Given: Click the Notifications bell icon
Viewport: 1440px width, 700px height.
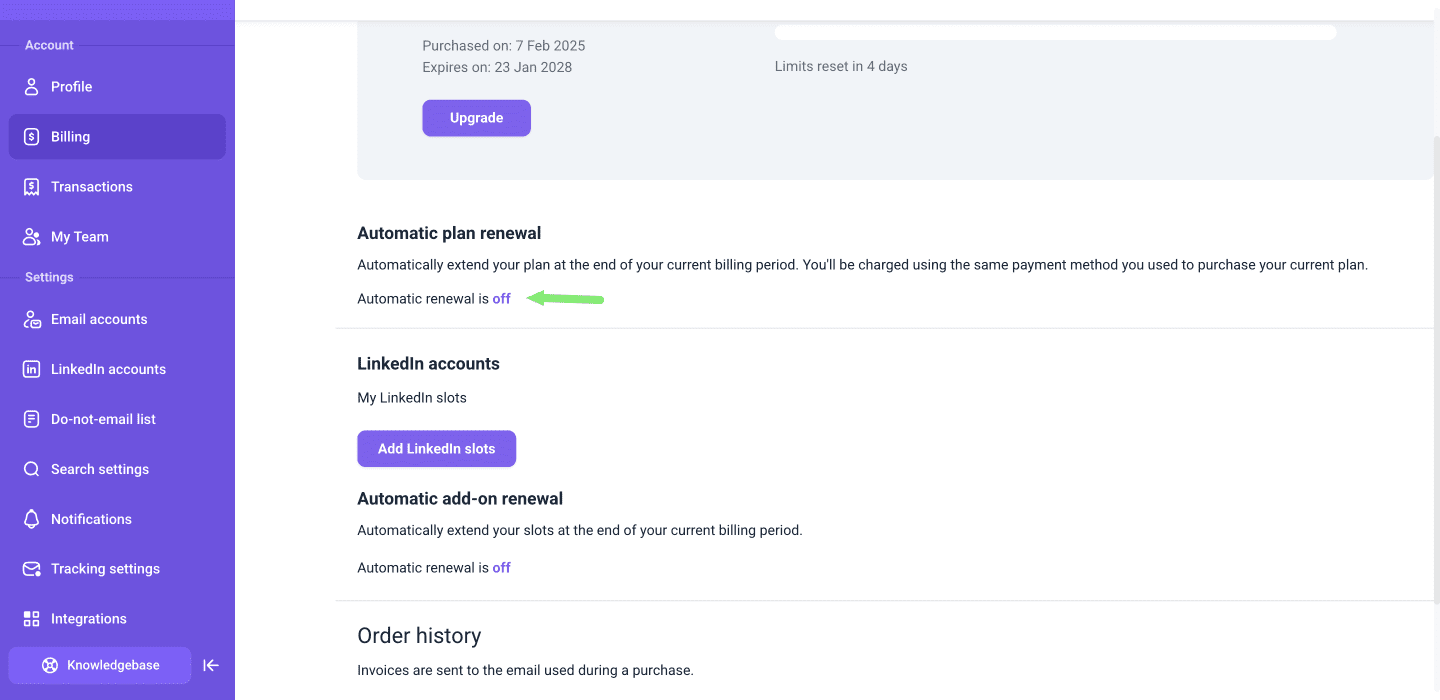Looking at the screenshot, I should tap(31, 519).
